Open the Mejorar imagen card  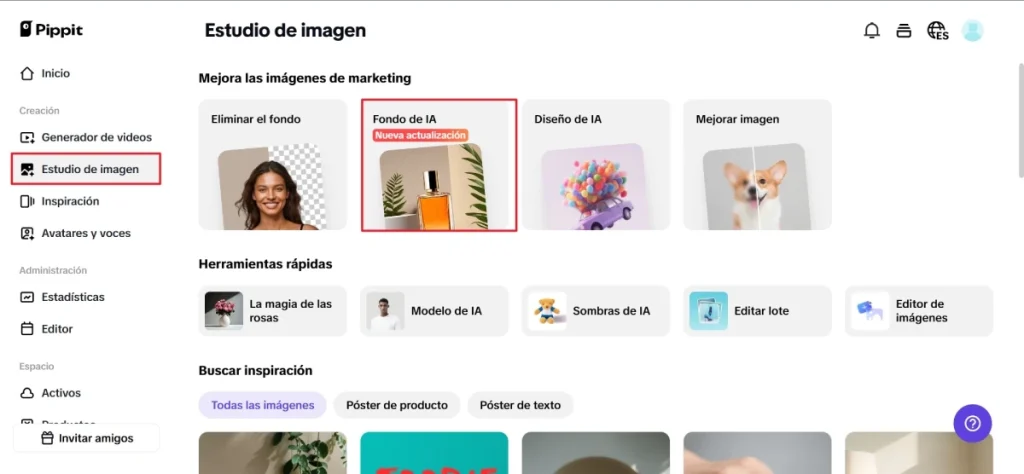(x=757, y=165)
